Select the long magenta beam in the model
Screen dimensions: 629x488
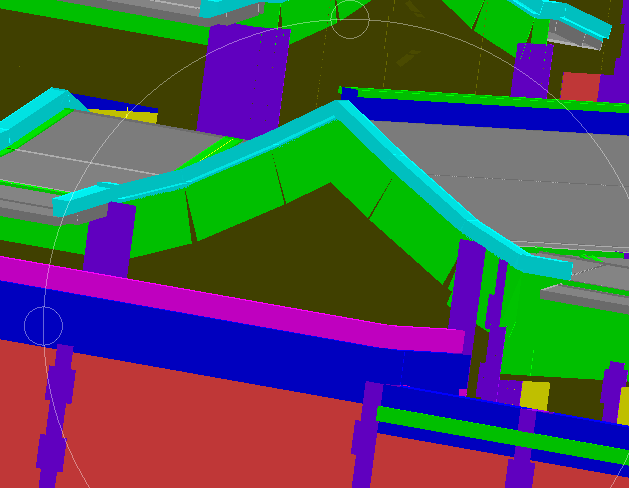pyautogui.click(x=233, y=305)
